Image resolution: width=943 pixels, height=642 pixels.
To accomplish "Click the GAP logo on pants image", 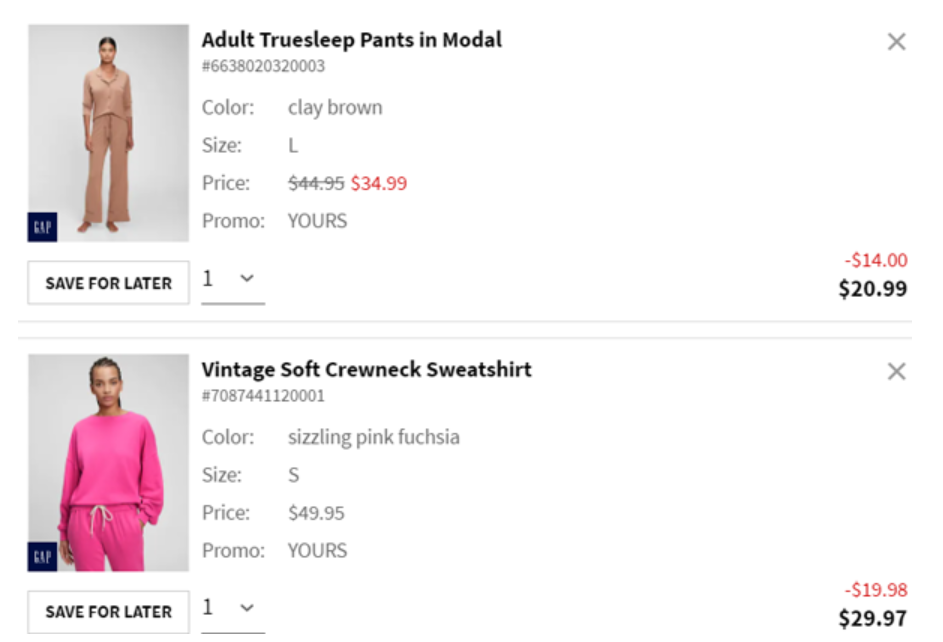I will coord(43,227).
